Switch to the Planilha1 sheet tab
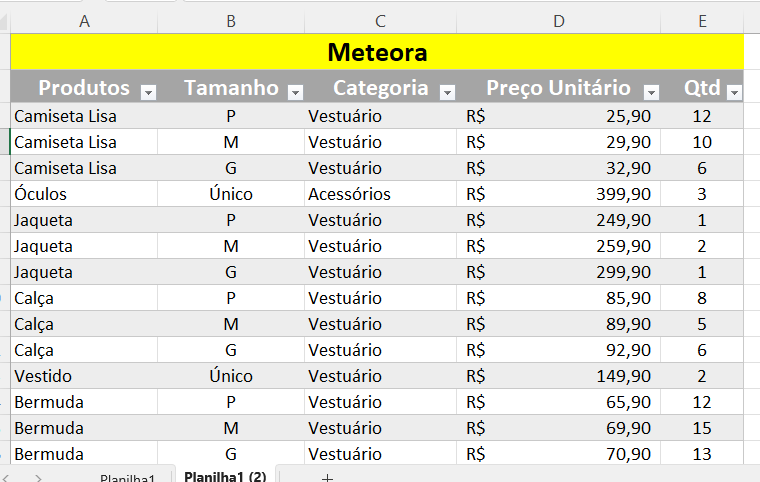Screen dimensions: 760x482 pos(128,477)
